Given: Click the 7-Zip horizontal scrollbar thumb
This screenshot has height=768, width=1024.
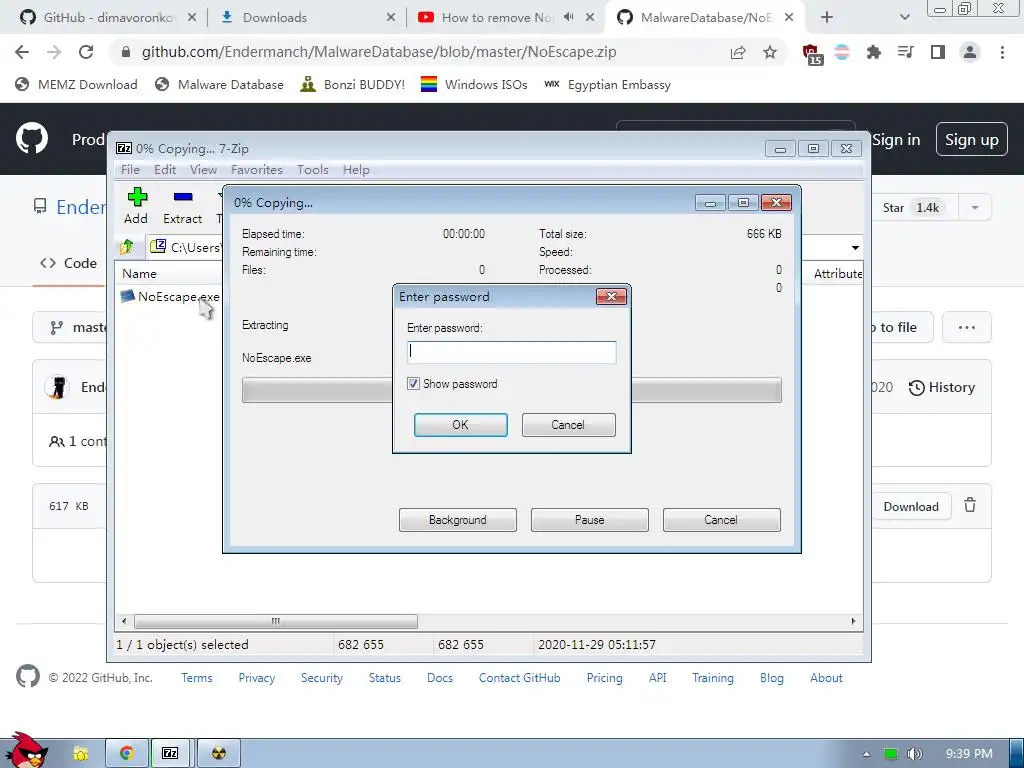Looking at the screenshot, I should [x=276, y=621].
